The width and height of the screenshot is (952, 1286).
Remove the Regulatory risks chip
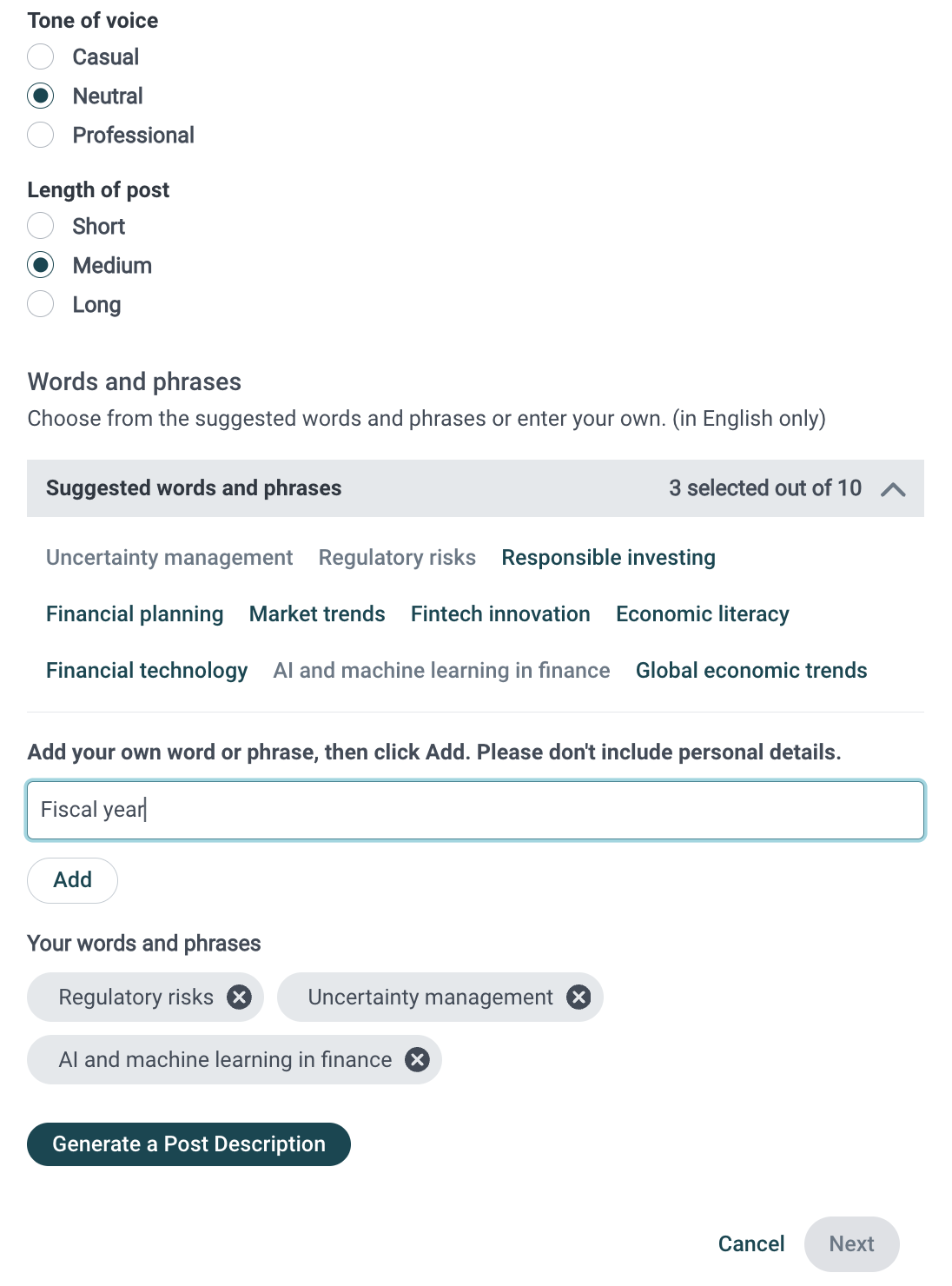[x=239, y=997]
